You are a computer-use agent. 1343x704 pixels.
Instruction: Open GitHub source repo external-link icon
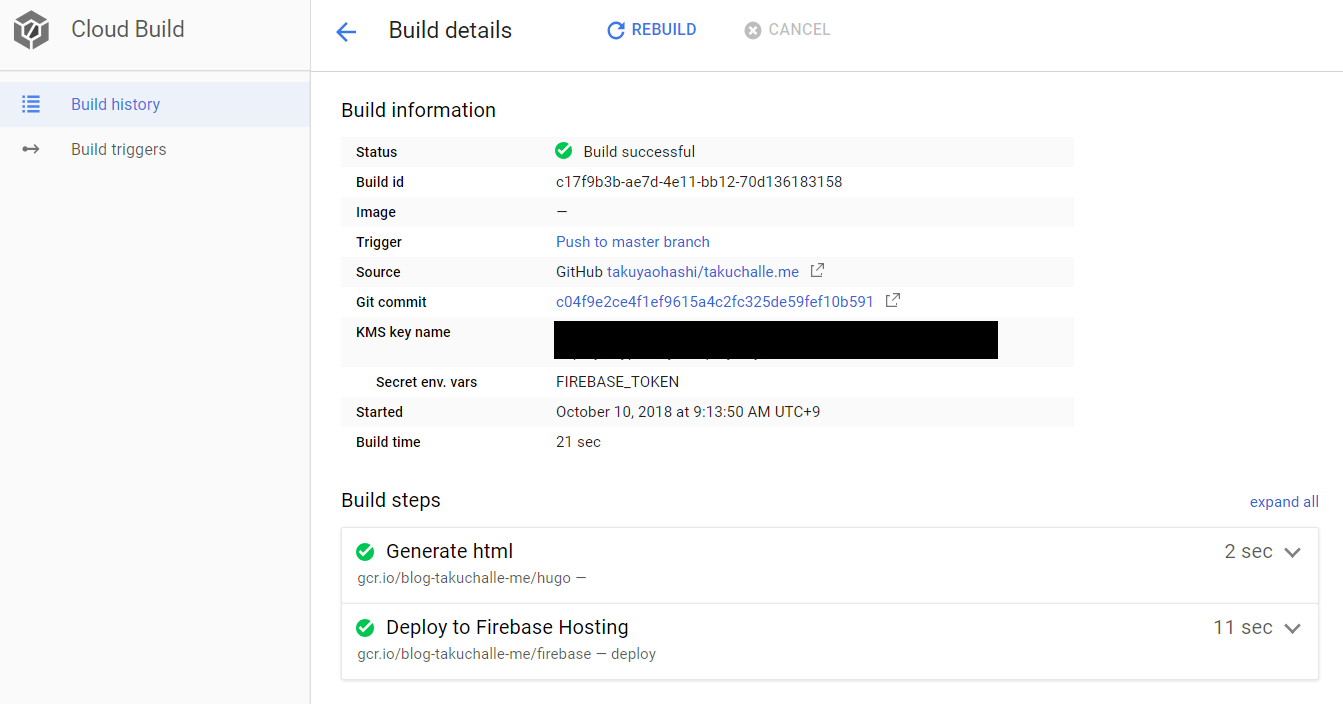tap(817, 270)
